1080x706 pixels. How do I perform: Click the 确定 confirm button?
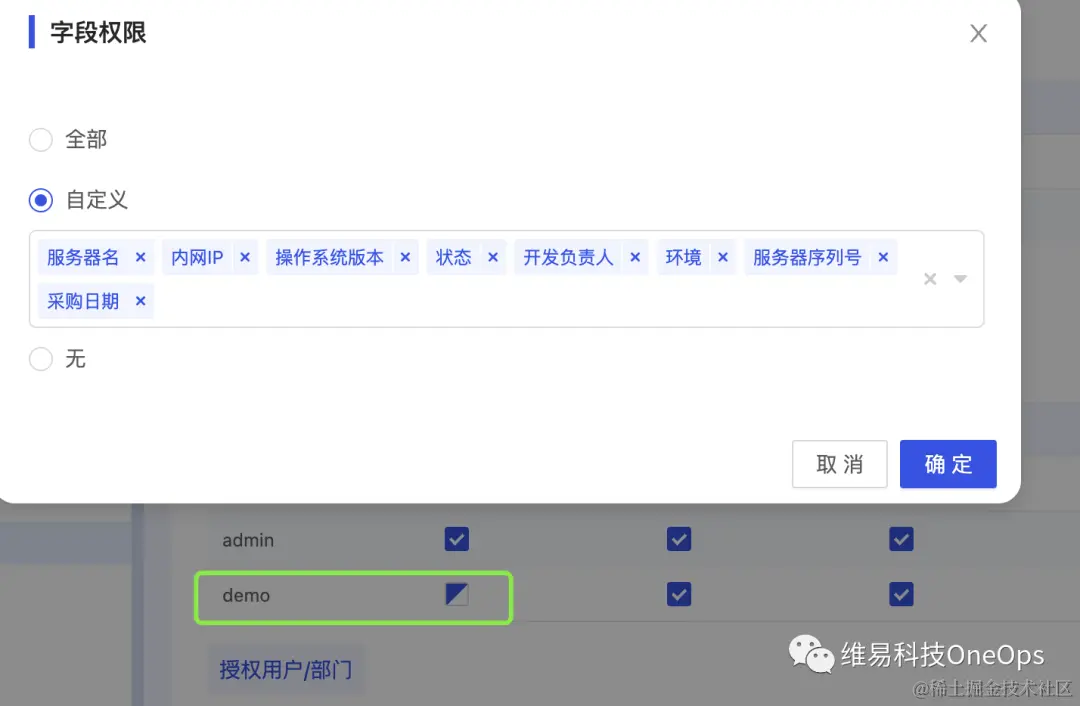coord(948,464)
